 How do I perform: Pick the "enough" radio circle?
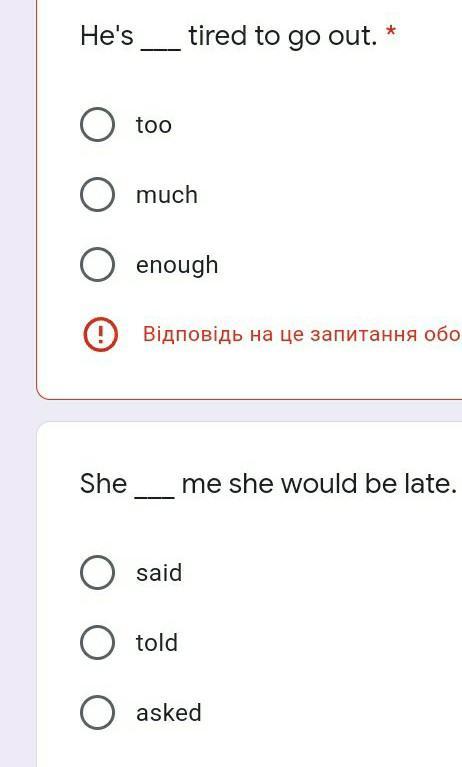click(97, 265)
